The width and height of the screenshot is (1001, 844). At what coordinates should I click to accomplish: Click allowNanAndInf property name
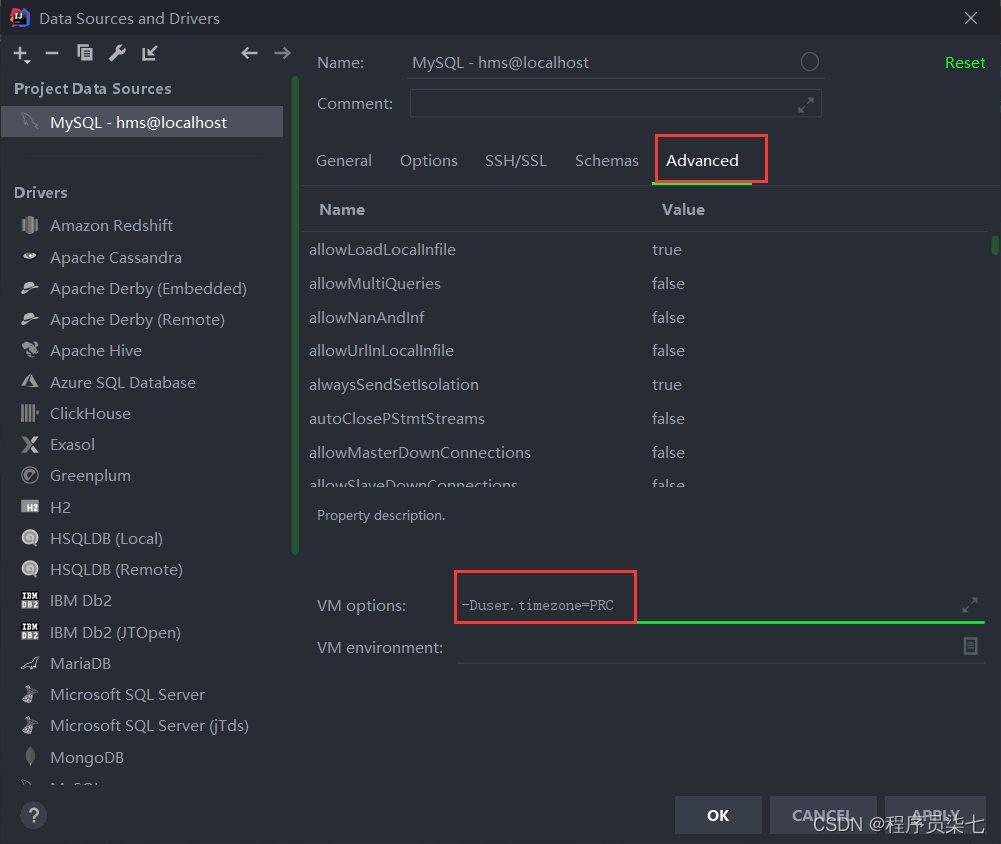click(x=366, y=317)
